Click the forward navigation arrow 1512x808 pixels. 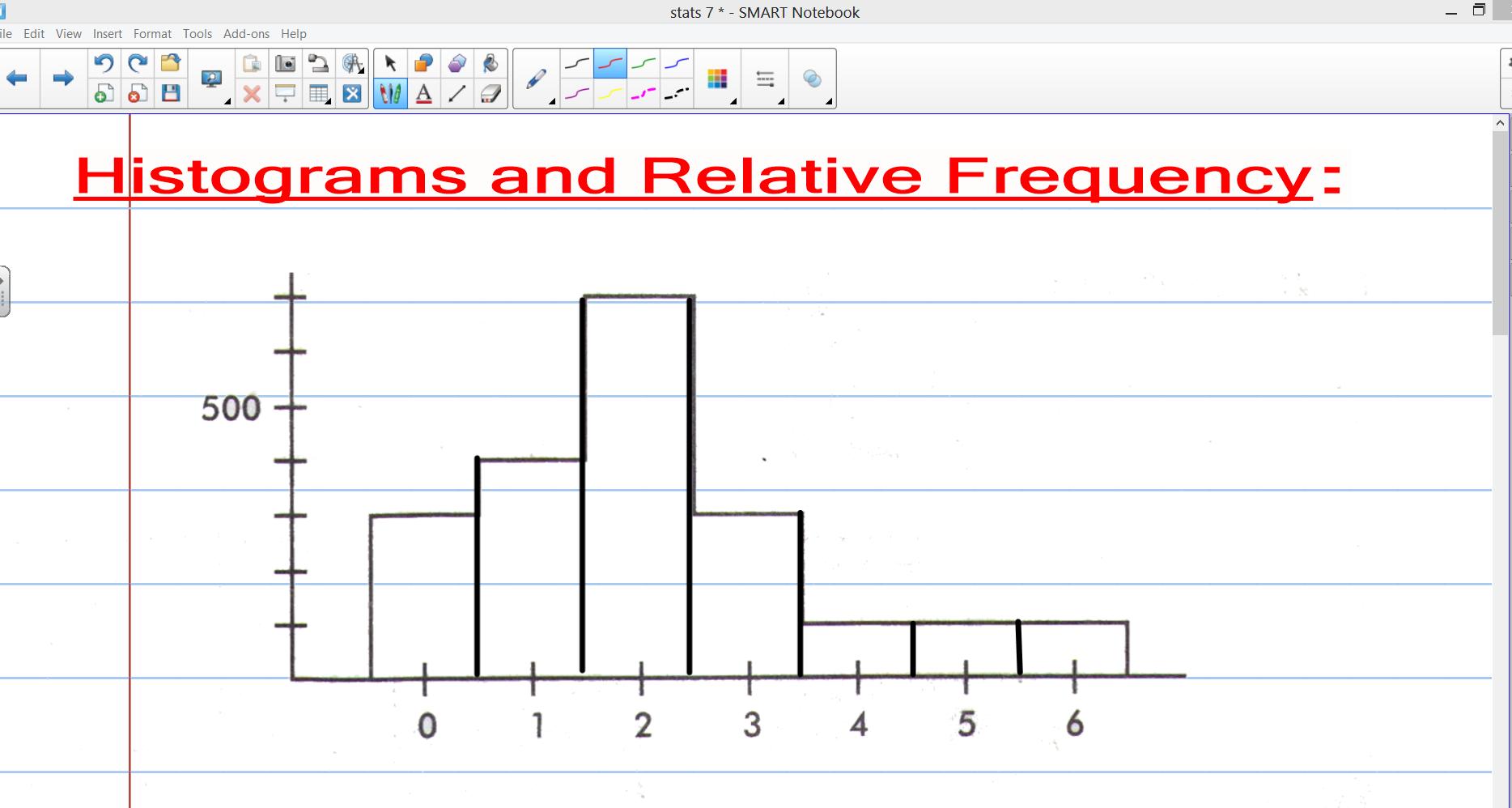click(x=62, y=79)
